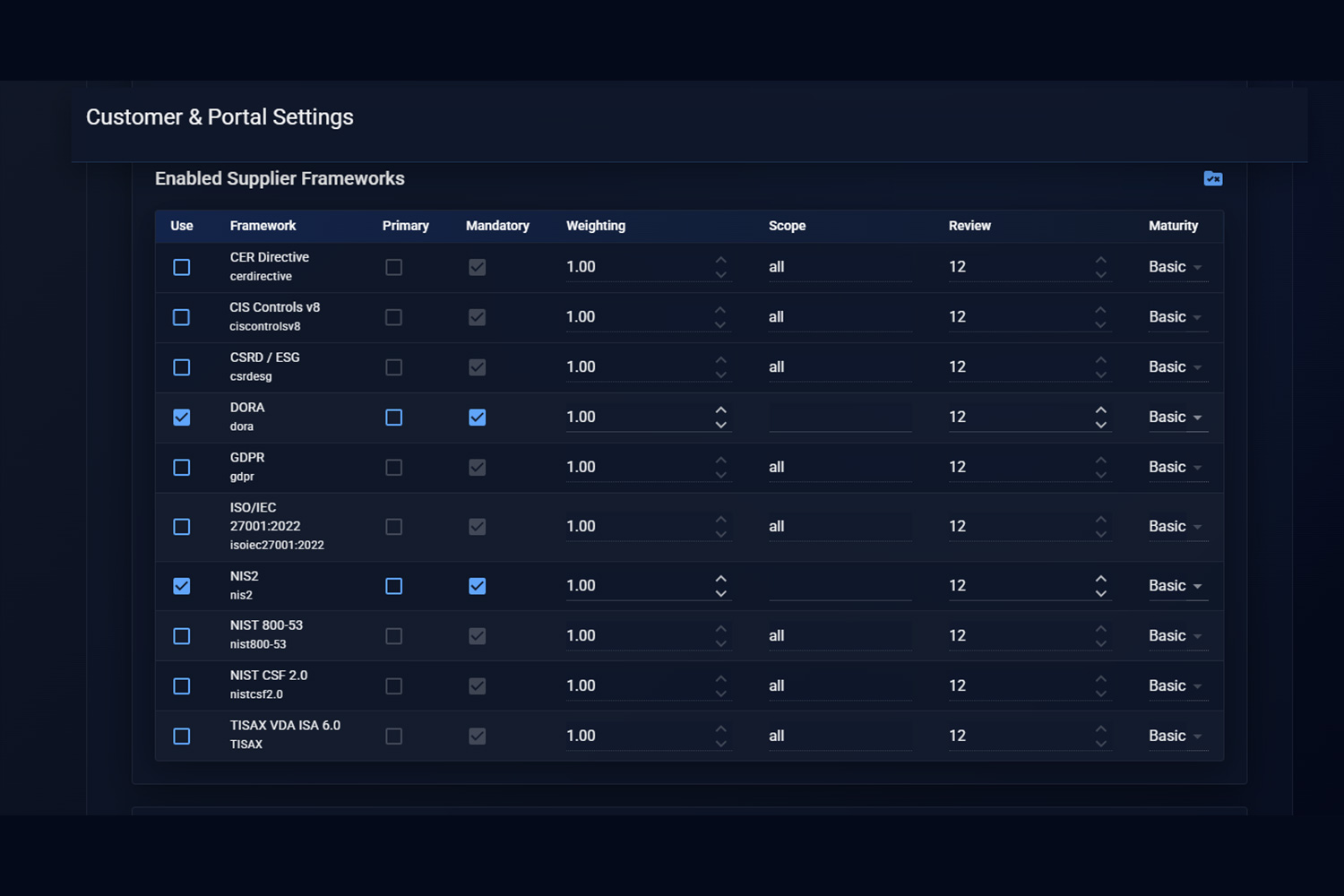Viewport: 1344px width, 896px height.
Task: Click the Weighting column header
Action: click(x=596, y=226)
